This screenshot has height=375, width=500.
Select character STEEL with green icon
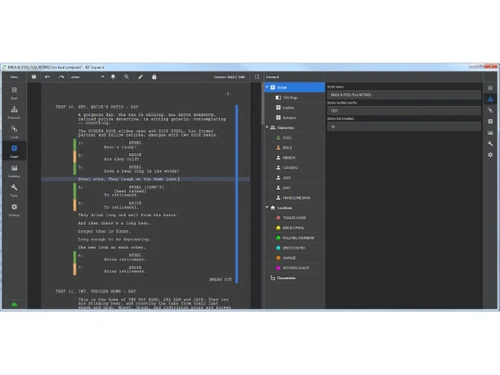(295, 137)
